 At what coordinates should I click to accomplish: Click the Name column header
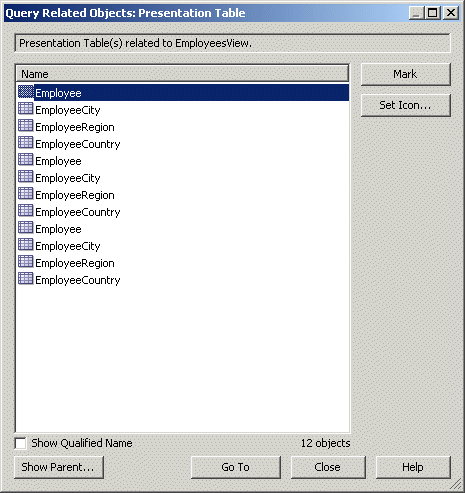182,73
